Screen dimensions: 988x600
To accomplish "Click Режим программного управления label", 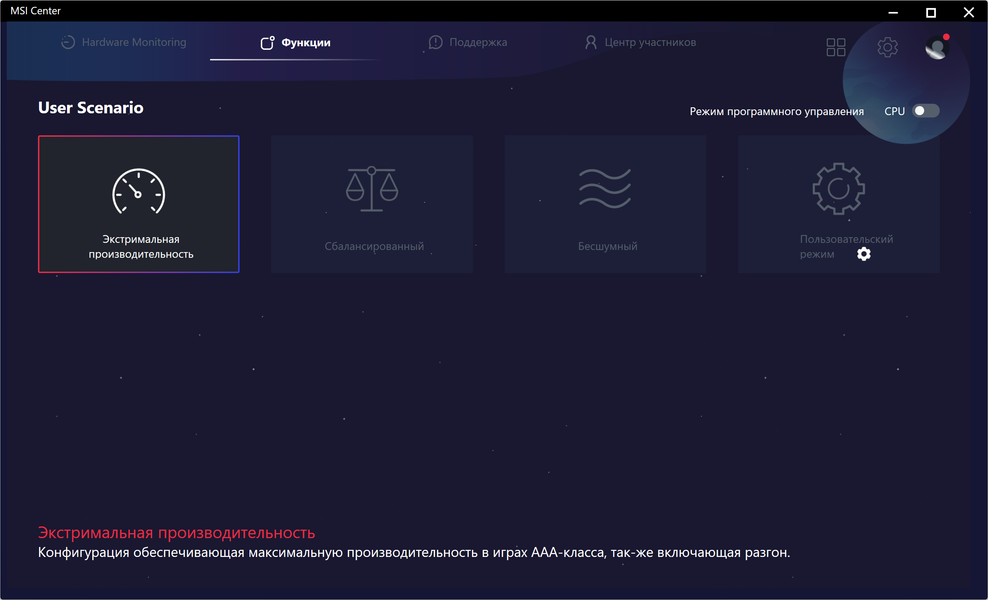I will coord(776,112).
